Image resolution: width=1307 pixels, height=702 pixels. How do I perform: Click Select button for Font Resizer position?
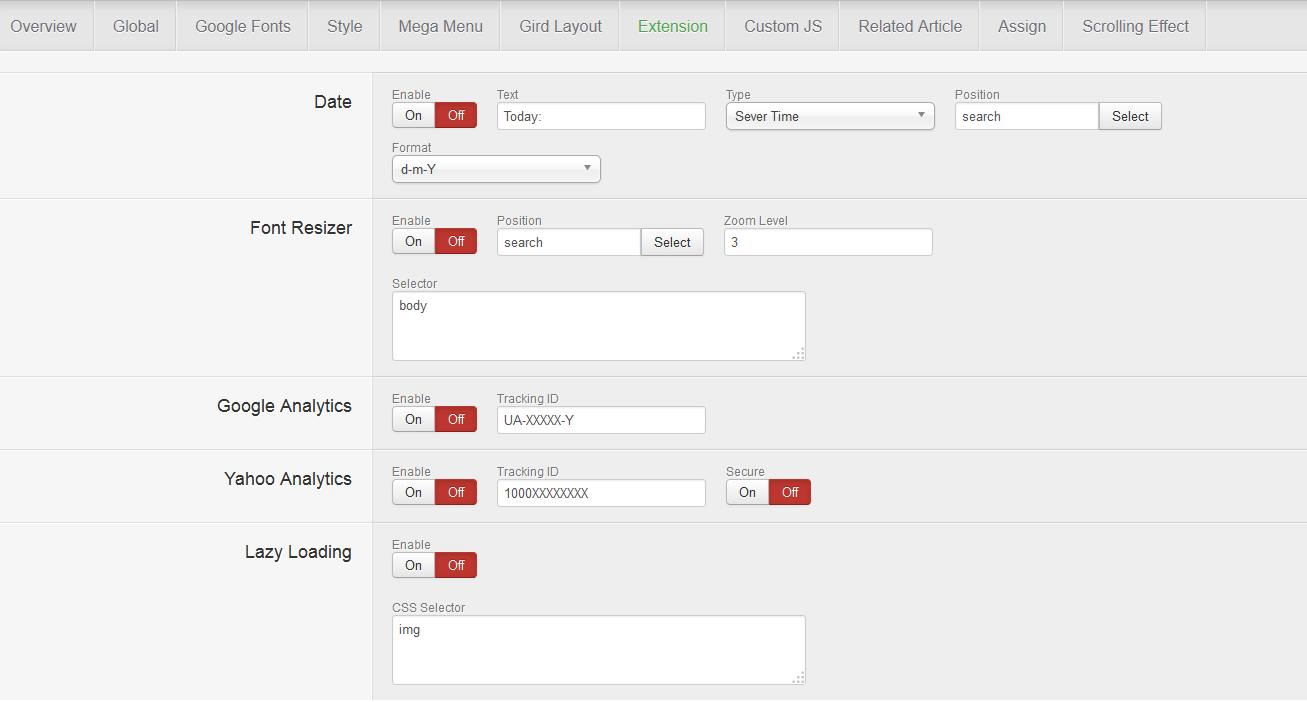coord(672,243)
